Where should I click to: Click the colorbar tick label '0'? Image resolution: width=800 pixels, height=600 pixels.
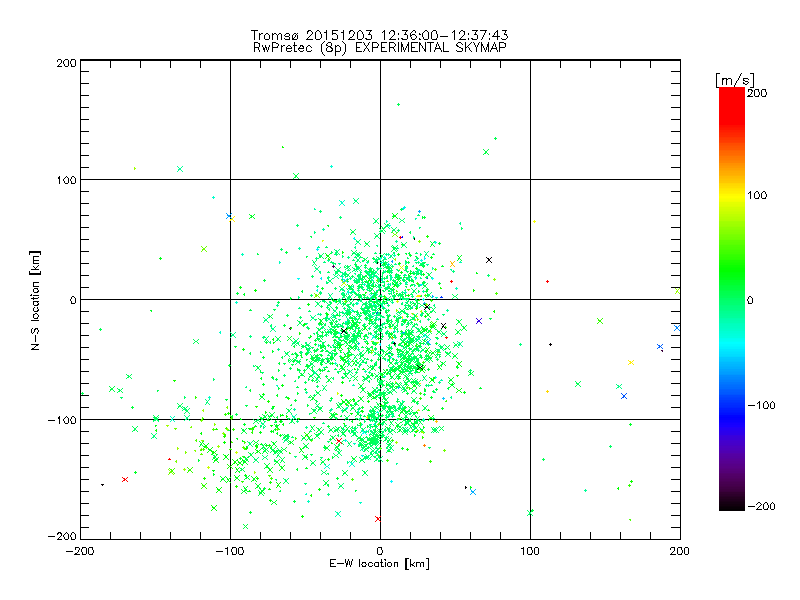(750, 300)
